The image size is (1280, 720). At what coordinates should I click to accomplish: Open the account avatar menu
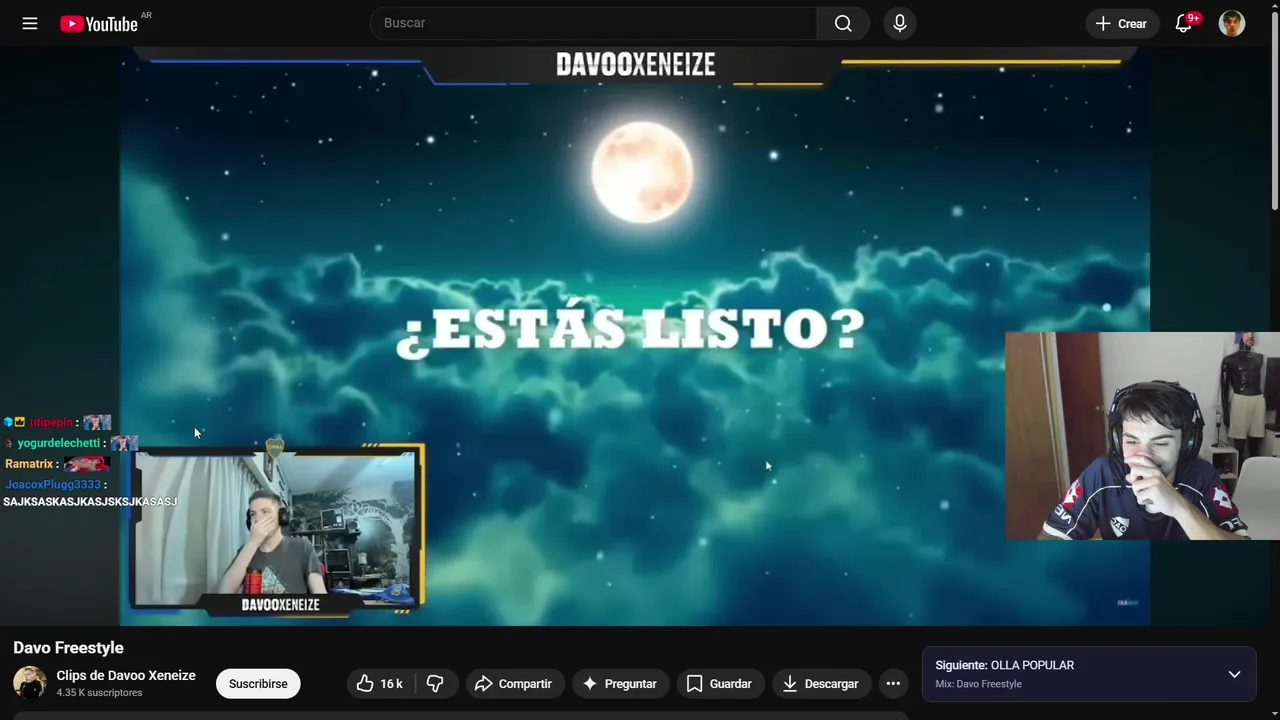(1232, 23)
